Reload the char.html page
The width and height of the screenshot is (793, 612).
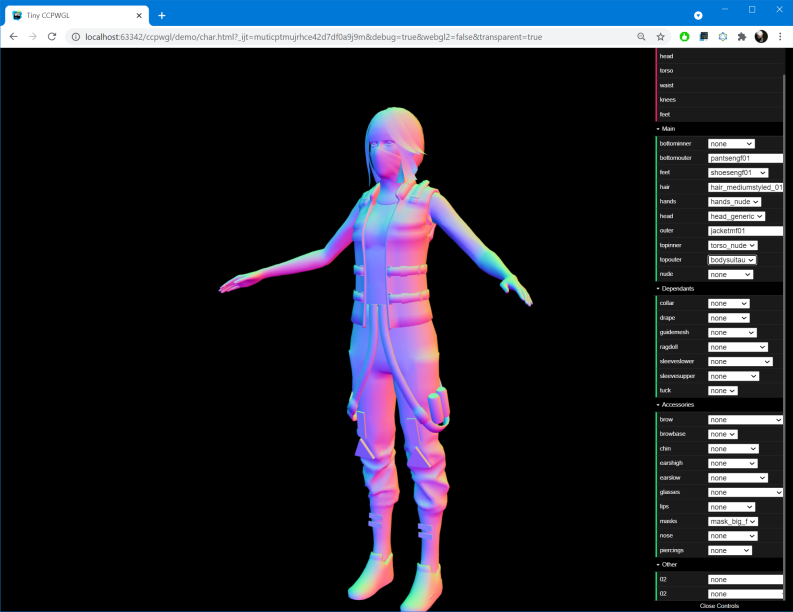pos(52,37)
